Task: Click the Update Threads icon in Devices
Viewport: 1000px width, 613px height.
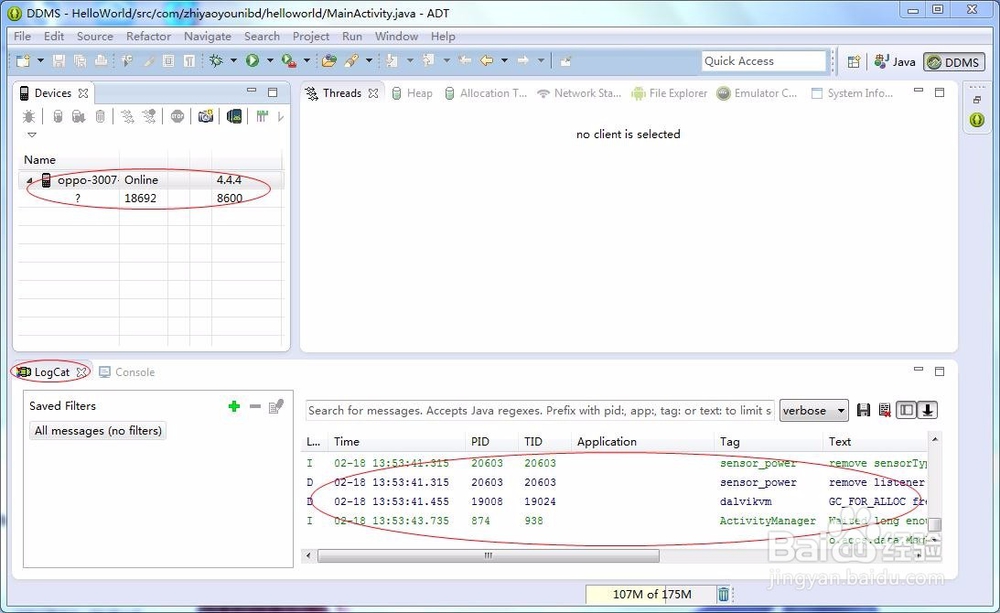Action: (128, 117)
